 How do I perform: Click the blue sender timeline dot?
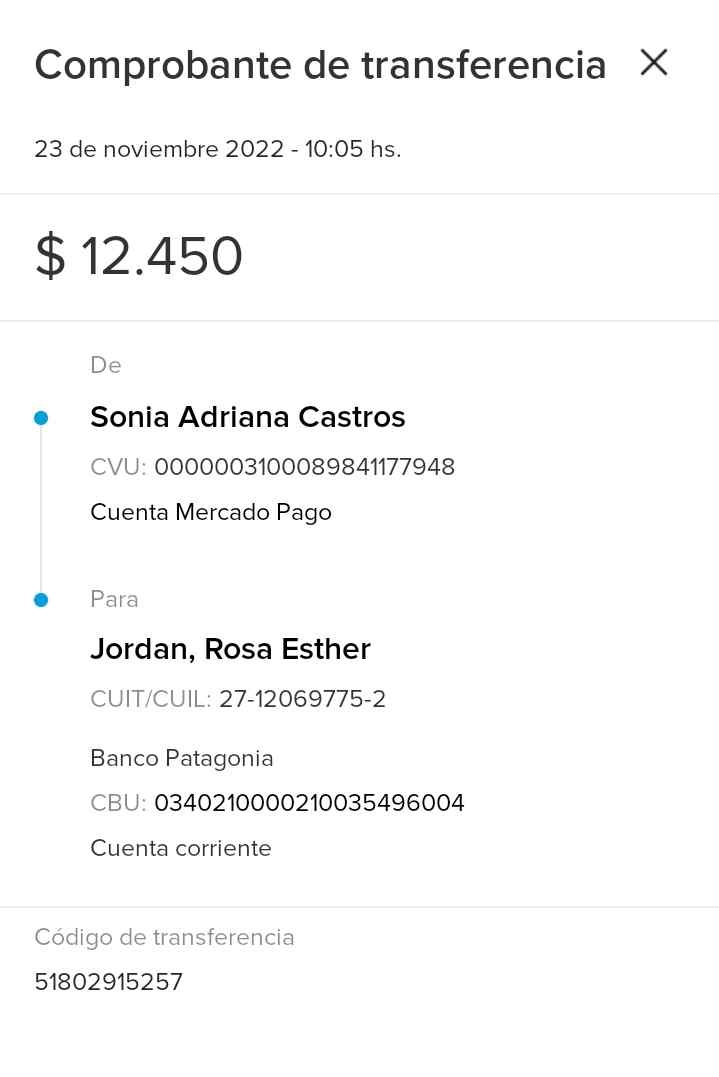pos(41,418)
